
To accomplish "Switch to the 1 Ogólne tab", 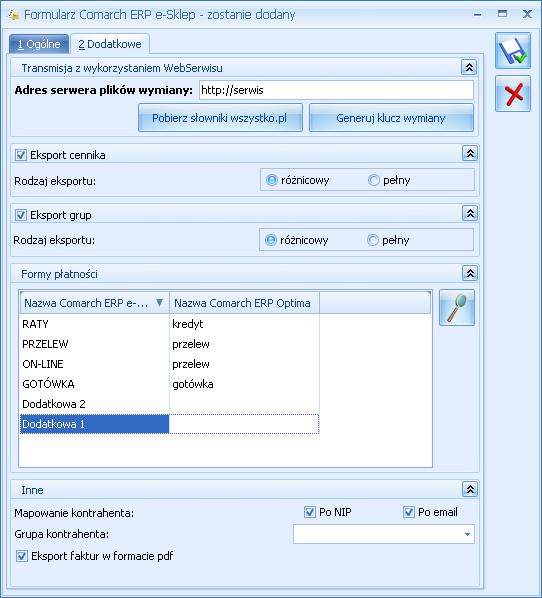I will tap(39, 44).
